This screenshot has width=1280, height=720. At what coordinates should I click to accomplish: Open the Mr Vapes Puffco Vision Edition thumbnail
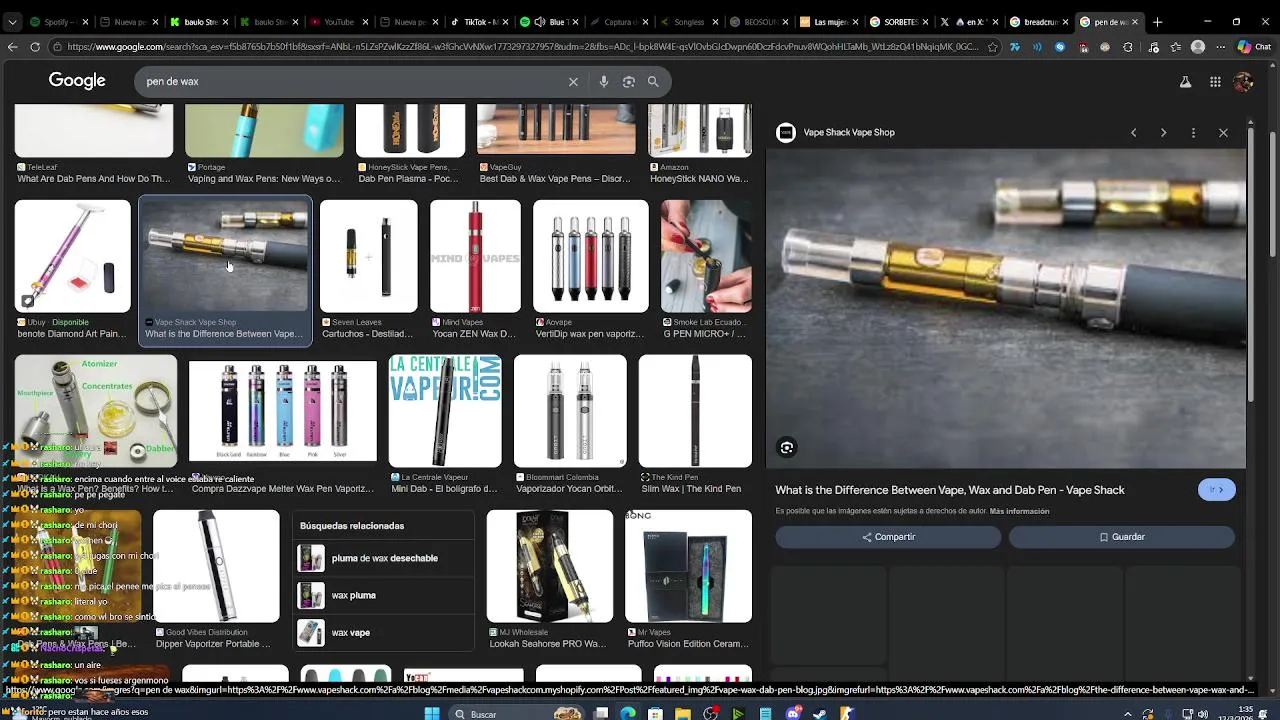(x=688, y=566)
